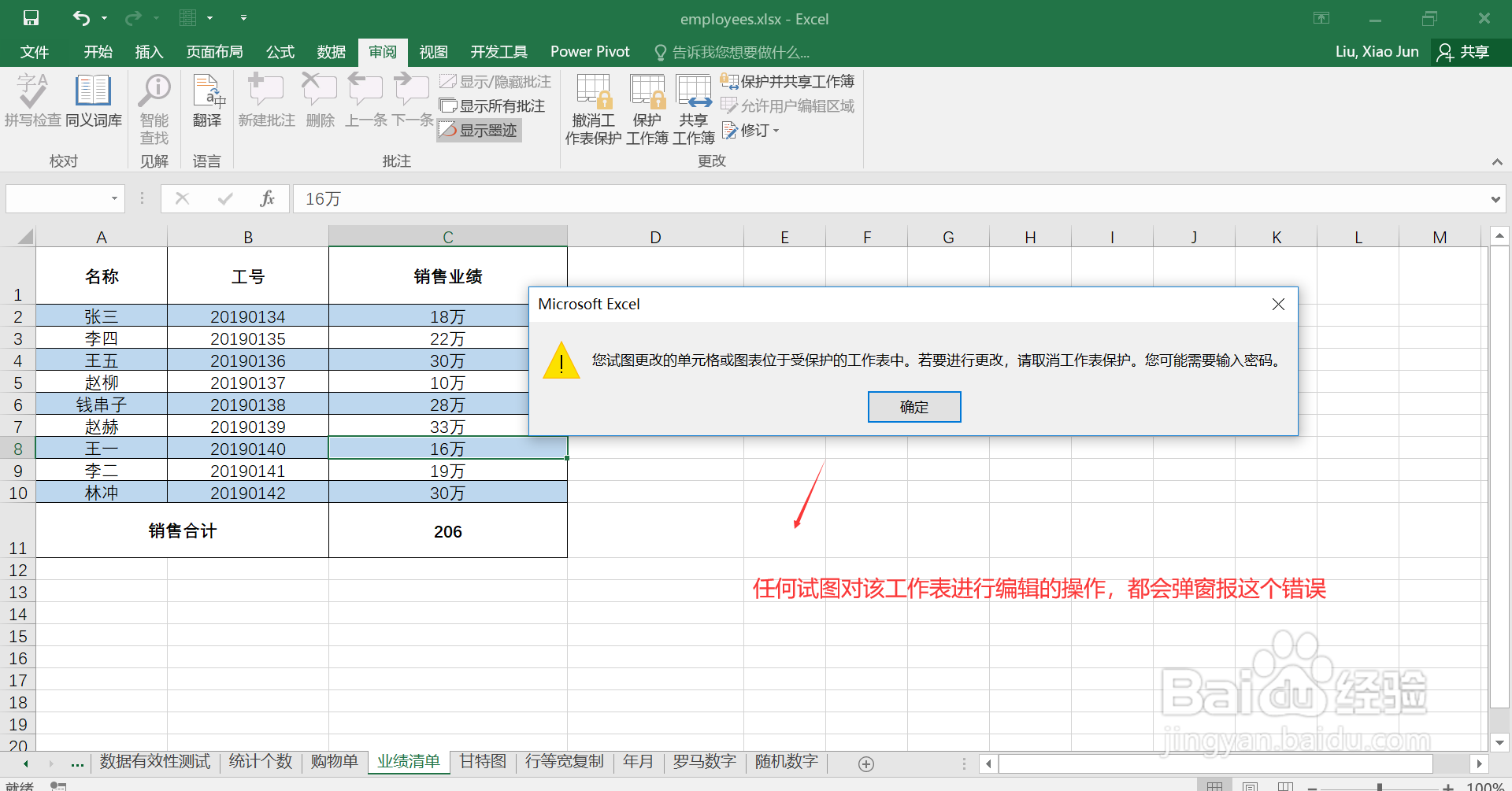The width and height of the screenshot is (1512, 791).
Task: Close the Microsoft Excel warning dialog
Action: 1278,305
